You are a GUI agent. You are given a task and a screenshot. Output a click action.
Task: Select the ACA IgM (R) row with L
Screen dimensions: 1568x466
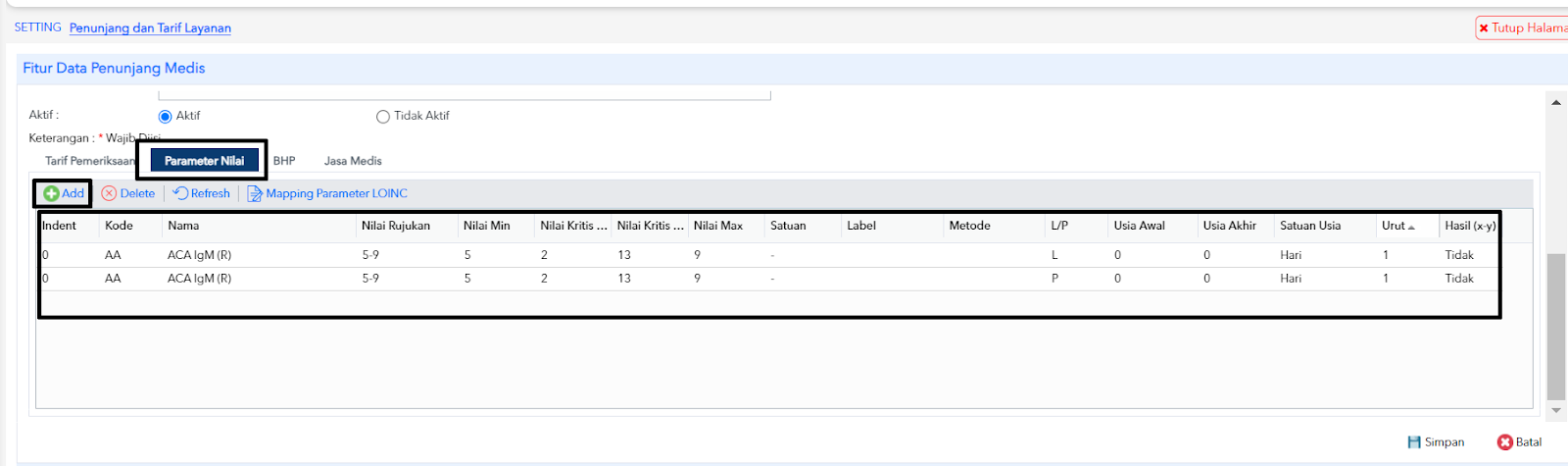[x=769, y=255]
